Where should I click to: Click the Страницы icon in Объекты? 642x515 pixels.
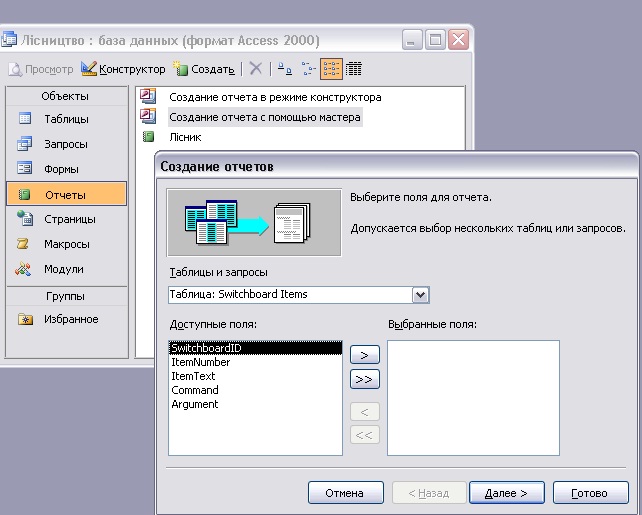coord(25,218)
